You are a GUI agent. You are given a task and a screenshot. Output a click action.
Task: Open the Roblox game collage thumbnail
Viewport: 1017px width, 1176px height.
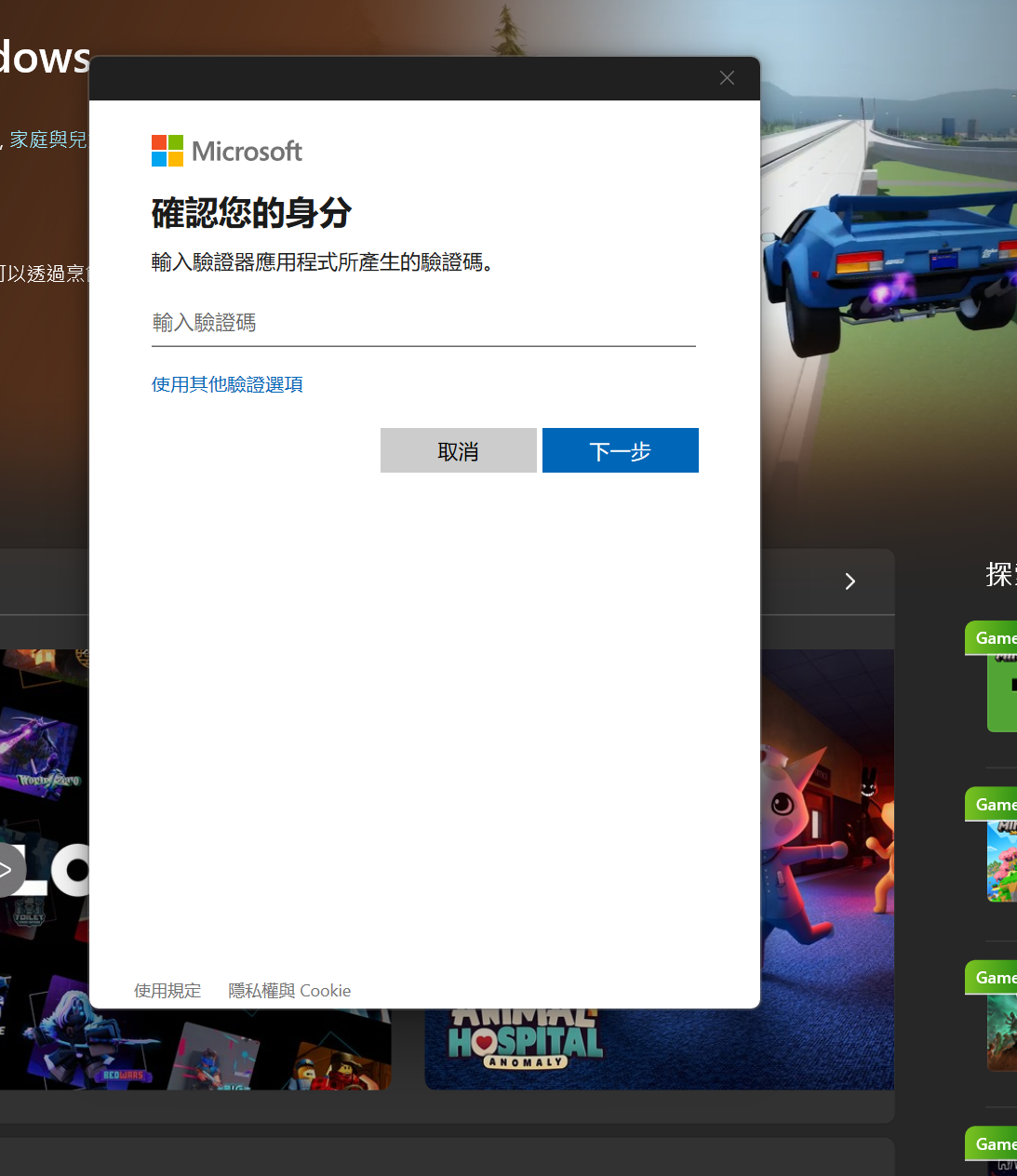tap(45, 869)
